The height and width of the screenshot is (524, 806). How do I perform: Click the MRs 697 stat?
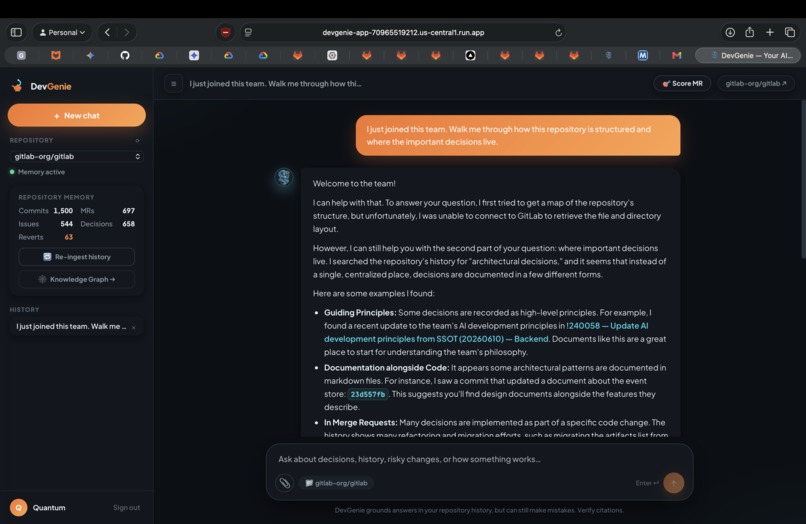107,211
